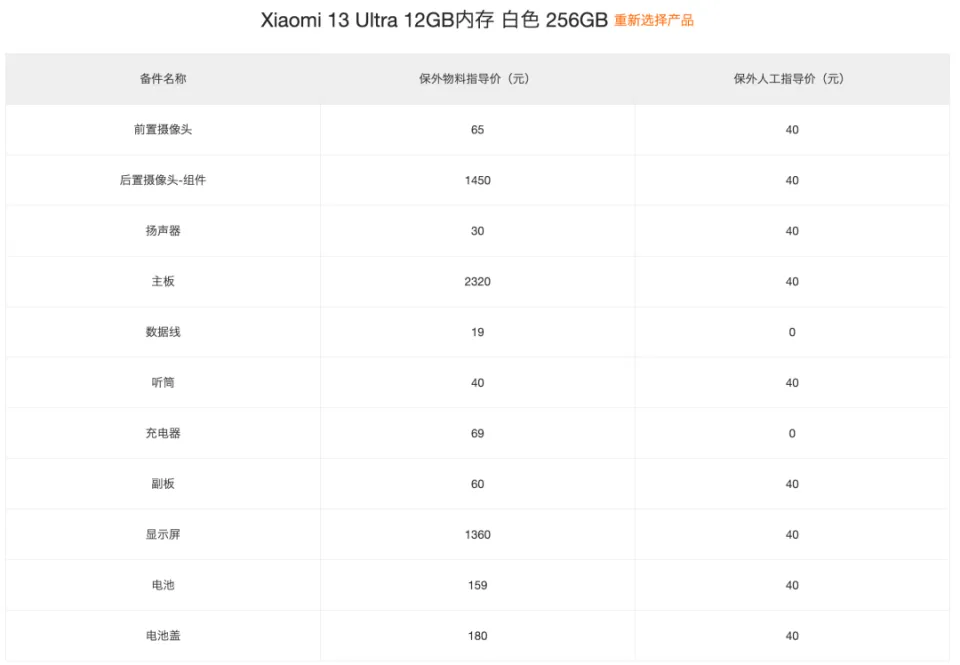Select the 电池盖 material price 180
Image resolution: width=960 pixels, height=665 pixels.
[477, 636]
